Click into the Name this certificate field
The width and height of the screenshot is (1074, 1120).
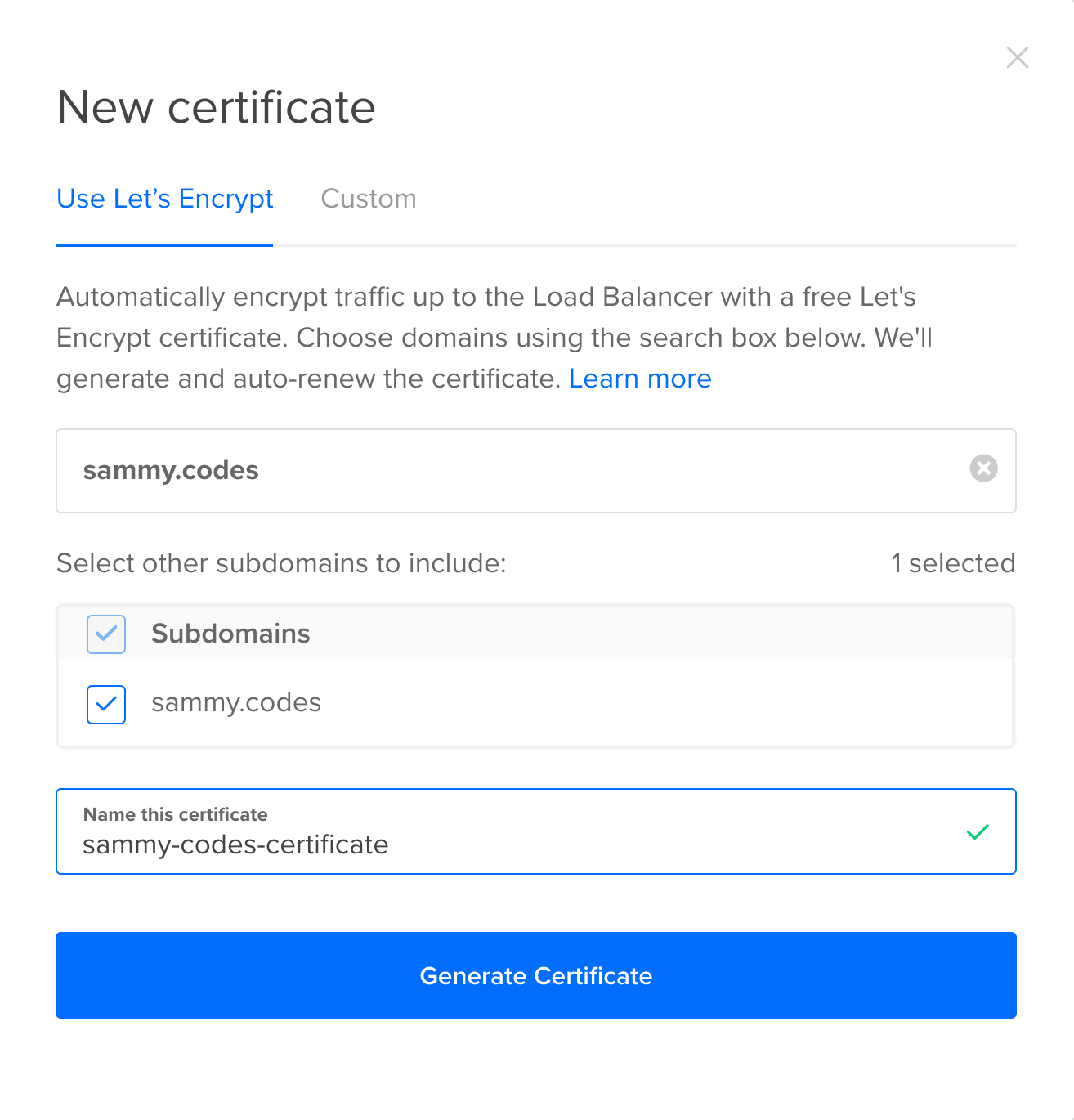(x=536, y=831)
